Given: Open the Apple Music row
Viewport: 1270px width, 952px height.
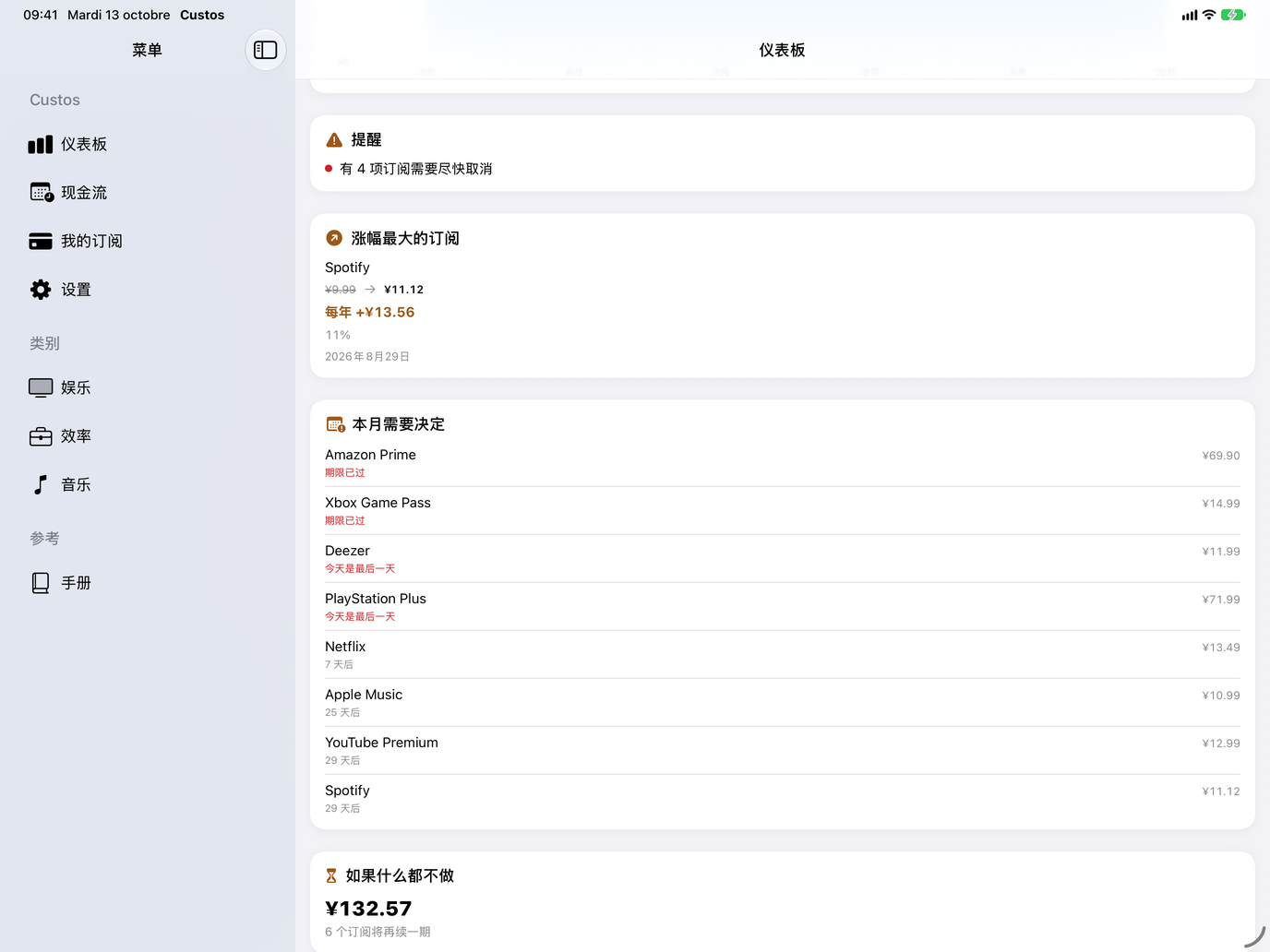Looking at the screenshot, I should [783, 702].
